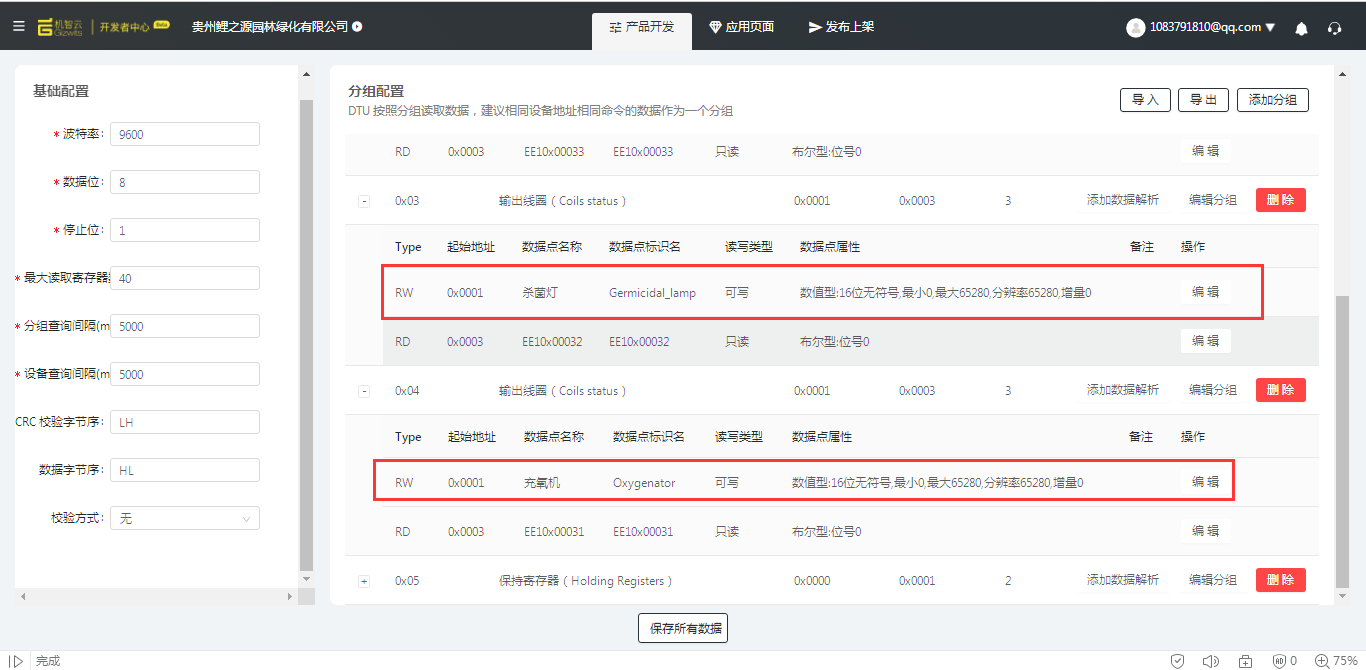1366x670 pixels.
Task: Click the 导入 button
Action: point(1145,100)
